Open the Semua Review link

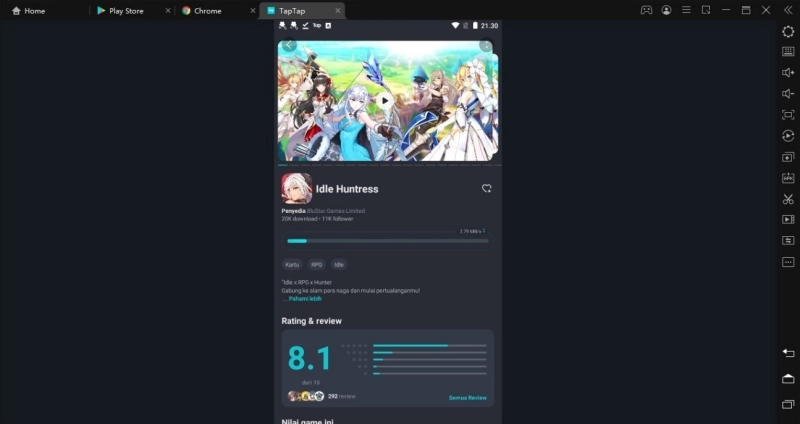468,398
